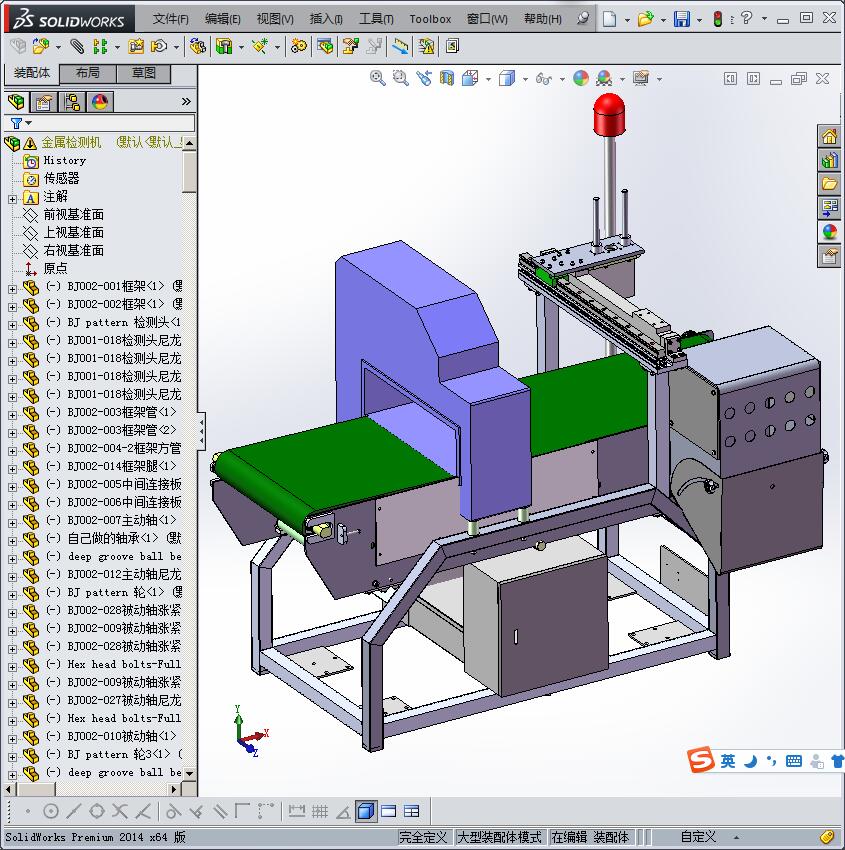
Task: Click the feature tree vertical scrollbar thumb
Action: pyautogui.click(x=189, y=172)
